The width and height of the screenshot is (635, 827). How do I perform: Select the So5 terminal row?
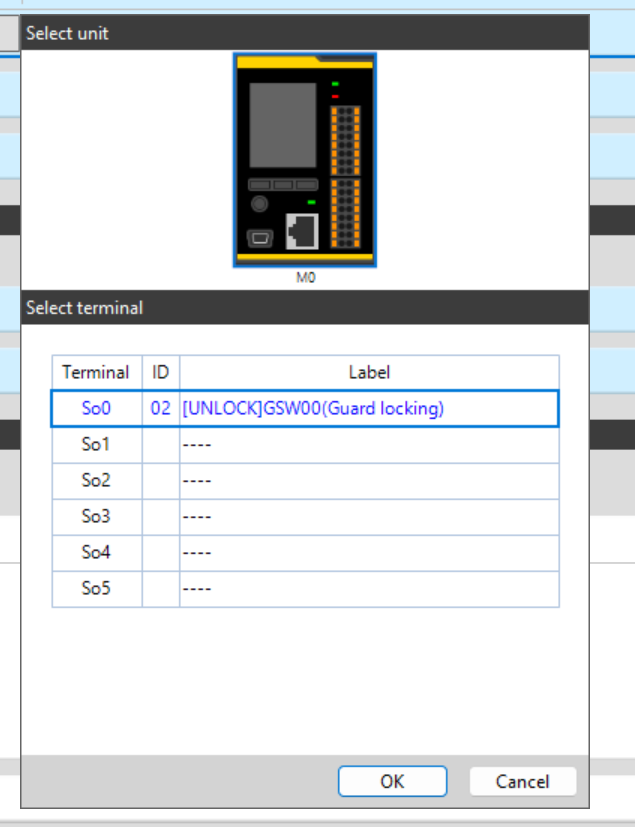pos(305,589)
